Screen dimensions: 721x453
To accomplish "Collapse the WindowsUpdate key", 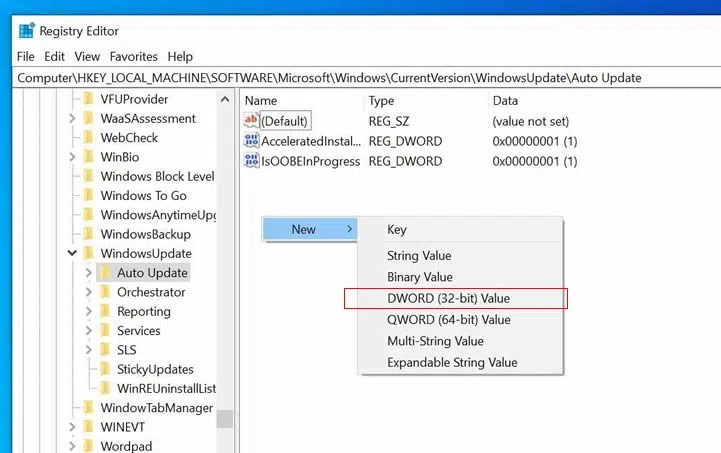I will [72, 253].
